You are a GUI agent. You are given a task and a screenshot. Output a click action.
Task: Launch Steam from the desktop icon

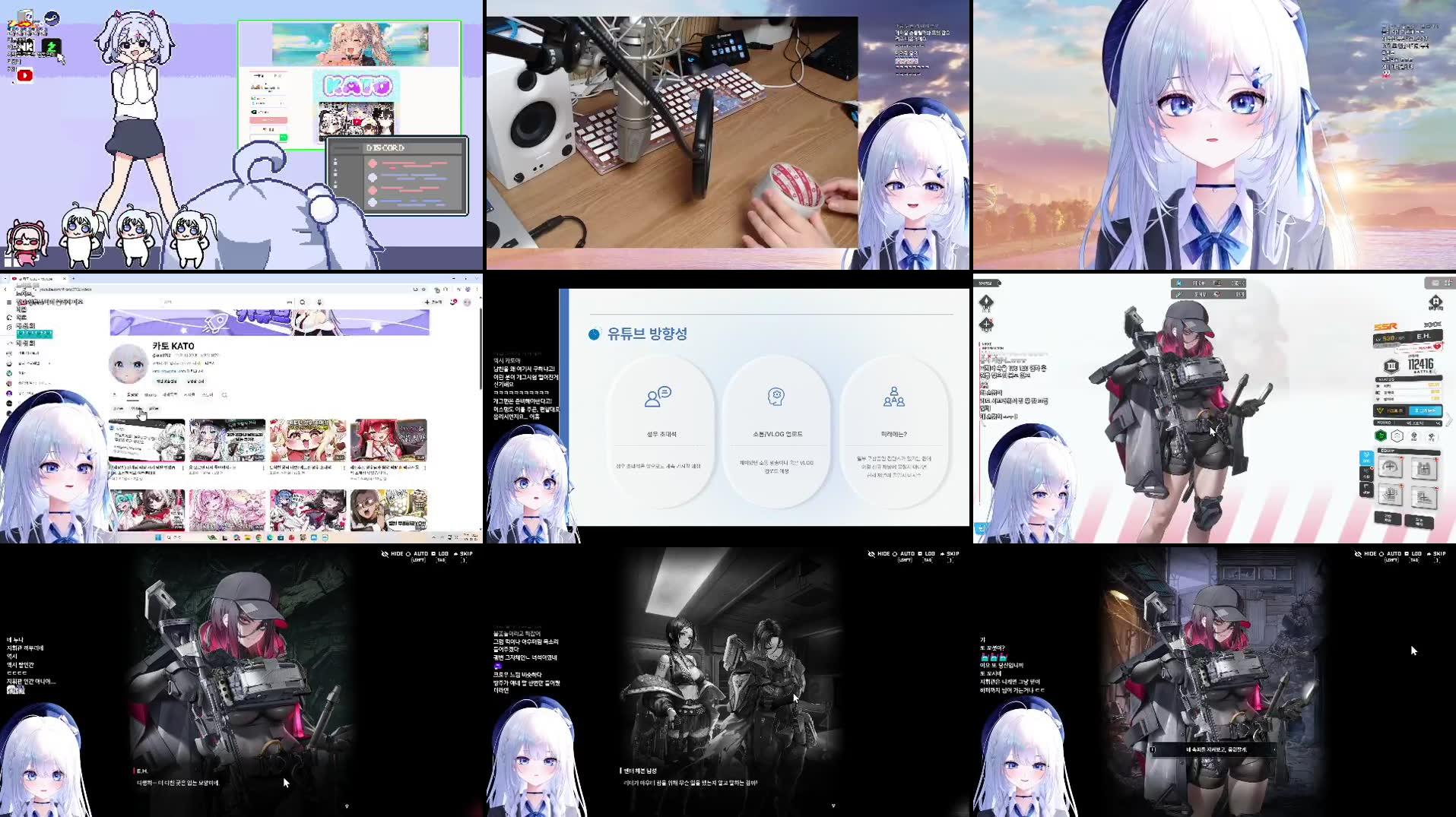tap(51, 18)
